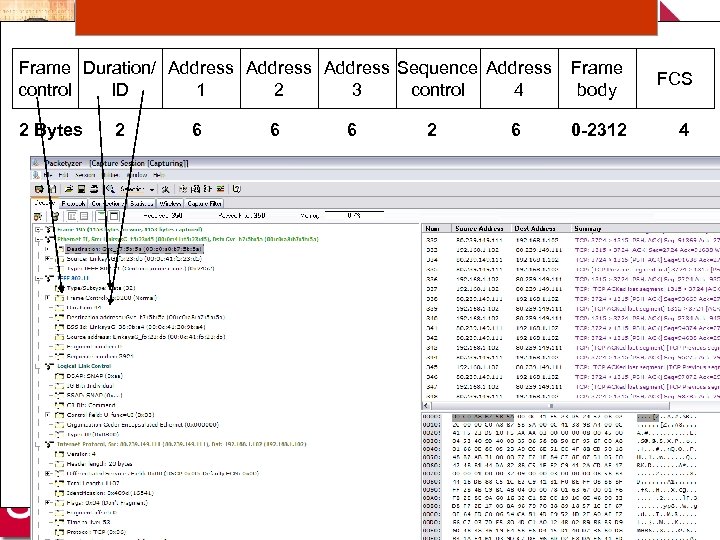Open the Help menu
The height and width of the screenshot is (540, 720).
coord(159,175)
